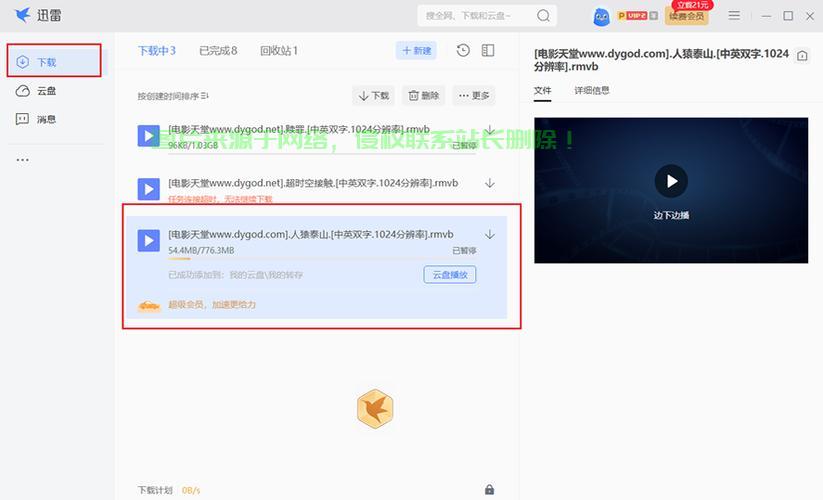The height and width of the screenshot is (500, 823).
Task: Click the magnifier search icon
Action: (x=543, y=16)
